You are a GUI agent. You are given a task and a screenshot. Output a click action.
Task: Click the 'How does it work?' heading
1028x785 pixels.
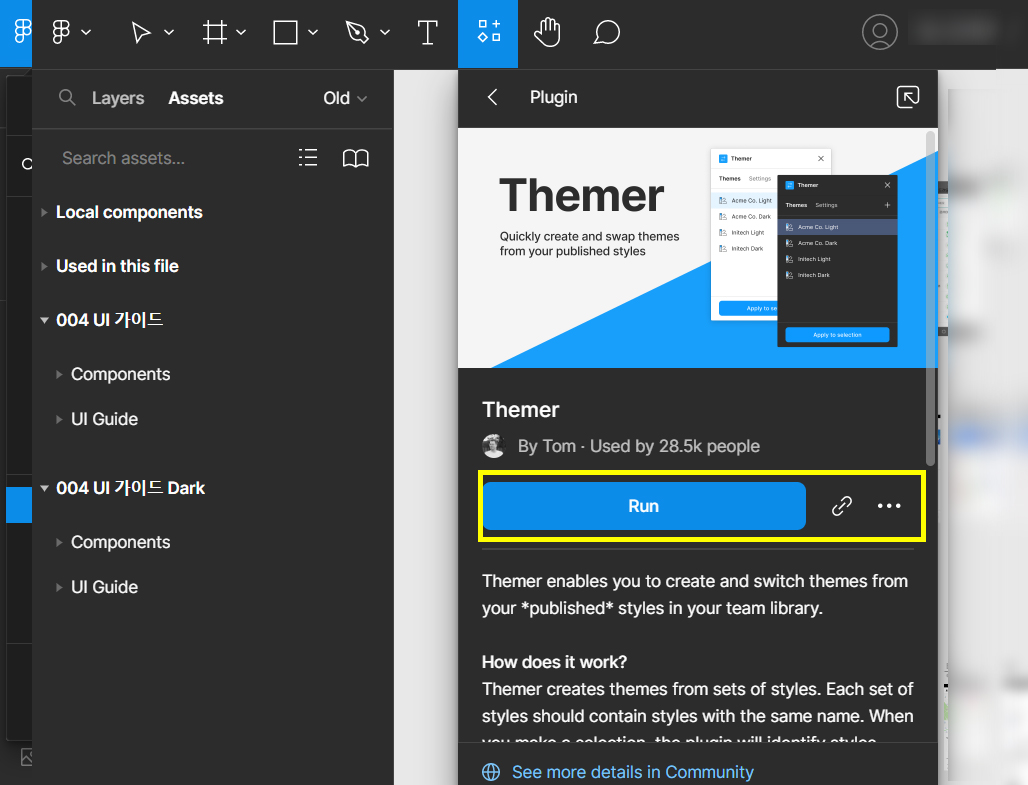(x=555, y=662)
